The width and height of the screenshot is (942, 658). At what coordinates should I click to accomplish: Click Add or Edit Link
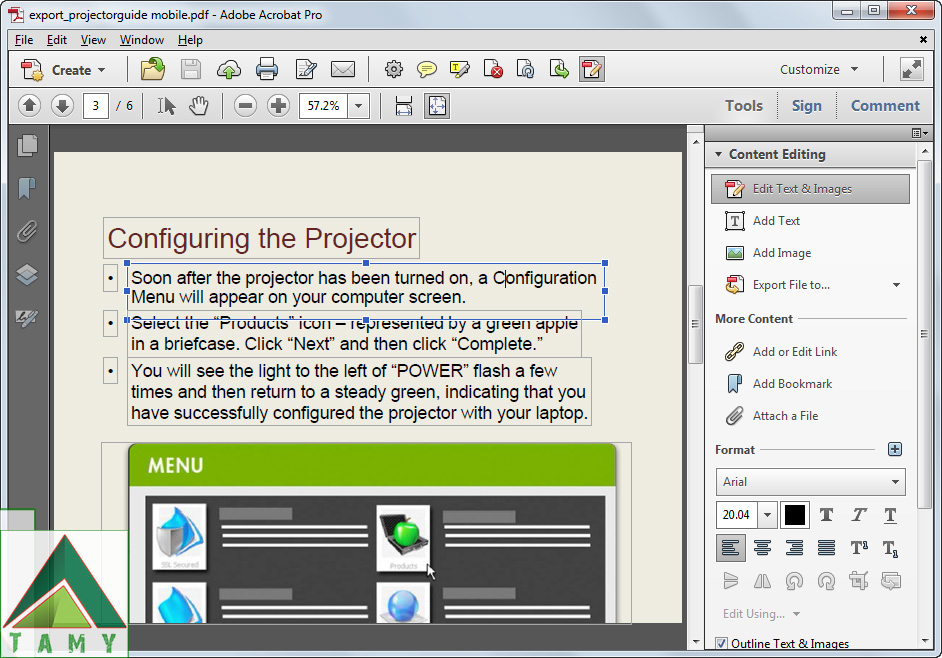pos(794,352)
